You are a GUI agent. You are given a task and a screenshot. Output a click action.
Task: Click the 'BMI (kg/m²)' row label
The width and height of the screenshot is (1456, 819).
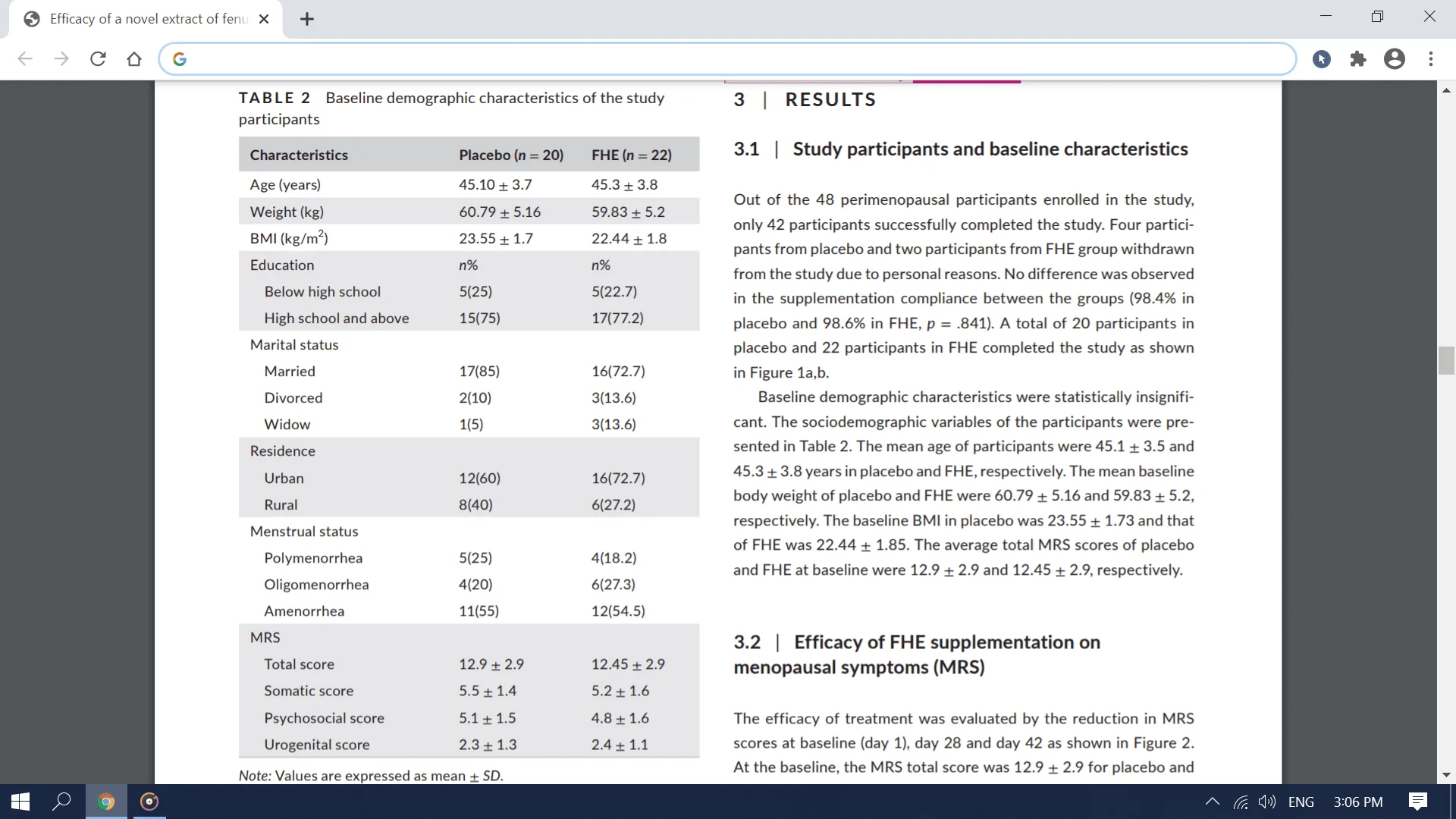[289, 237]
